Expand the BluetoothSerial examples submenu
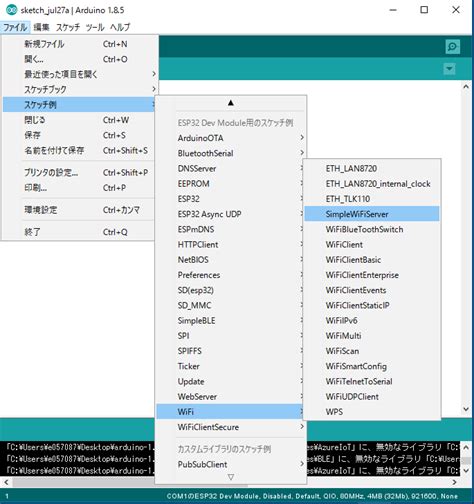This screenshot has height=504, width=474. pos(231,153)
